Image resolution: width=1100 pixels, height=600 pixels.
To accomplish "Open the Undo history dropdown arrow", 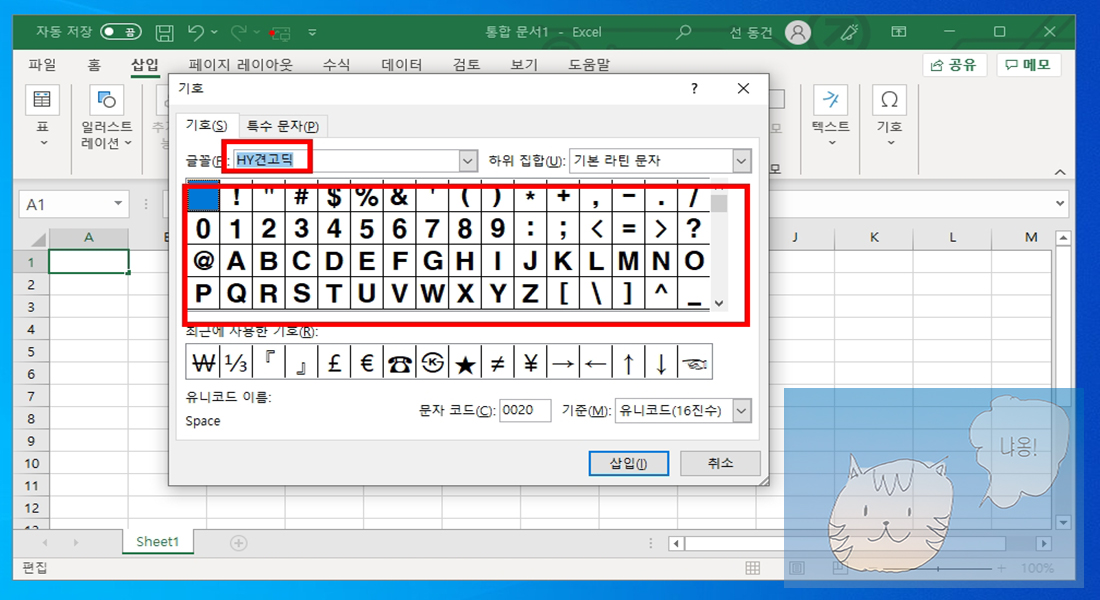I will pyautogui.click(x=214, y=32).
